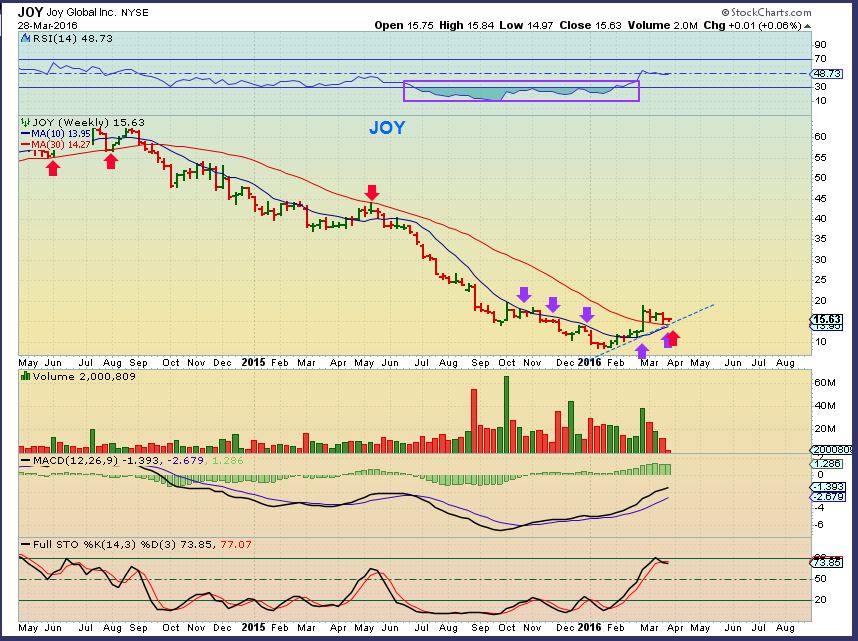Click the 48.73 RSI value tag on right axis
The height and width of the screenshot is (641, 858).
(x=827, y=73)
